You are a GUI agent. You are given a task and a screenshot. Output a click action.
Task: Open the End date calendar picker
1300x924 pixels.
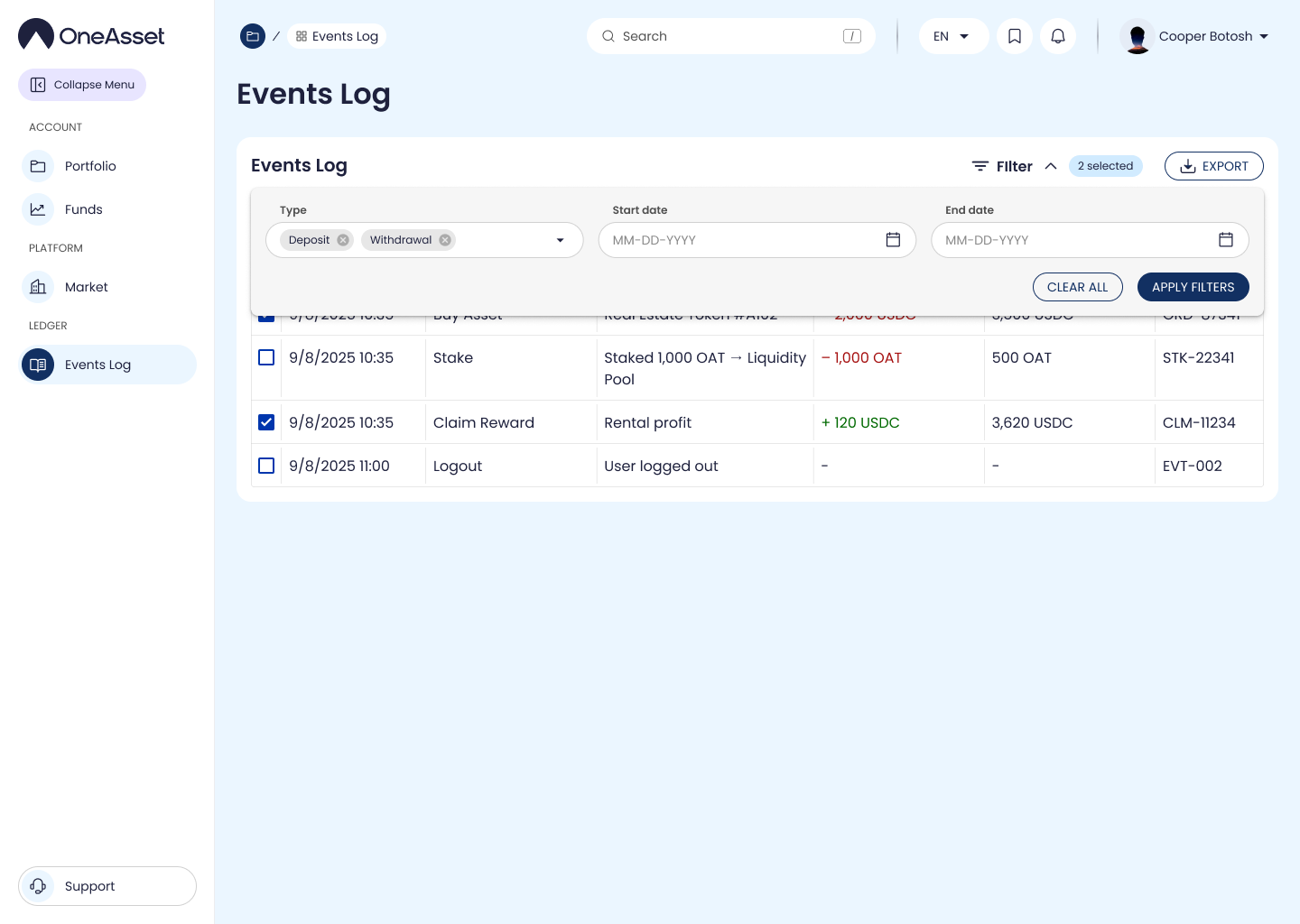(x=1225, y=240)
